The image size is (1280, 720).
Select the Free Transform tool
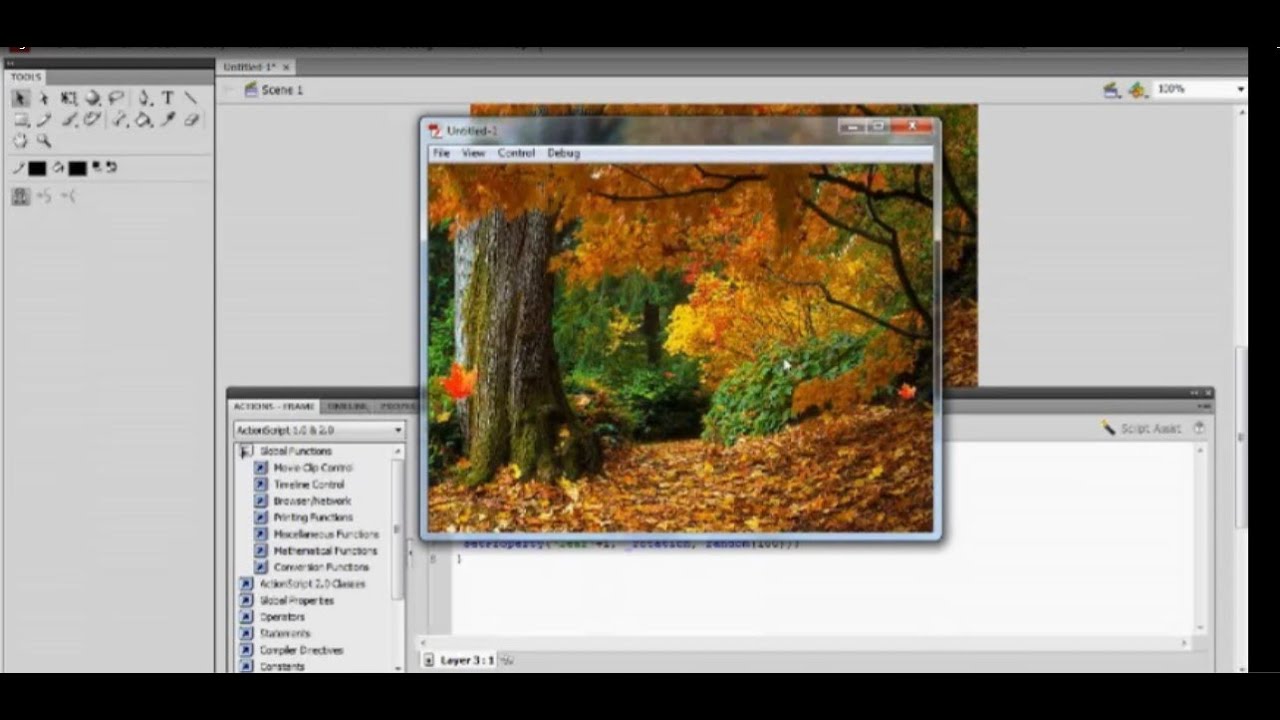coord(68,98)
